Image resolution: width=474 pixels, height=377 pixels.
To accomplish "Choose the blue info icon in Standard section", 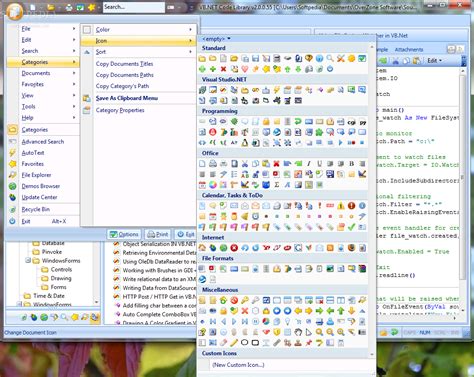I will tap(319, 59).
